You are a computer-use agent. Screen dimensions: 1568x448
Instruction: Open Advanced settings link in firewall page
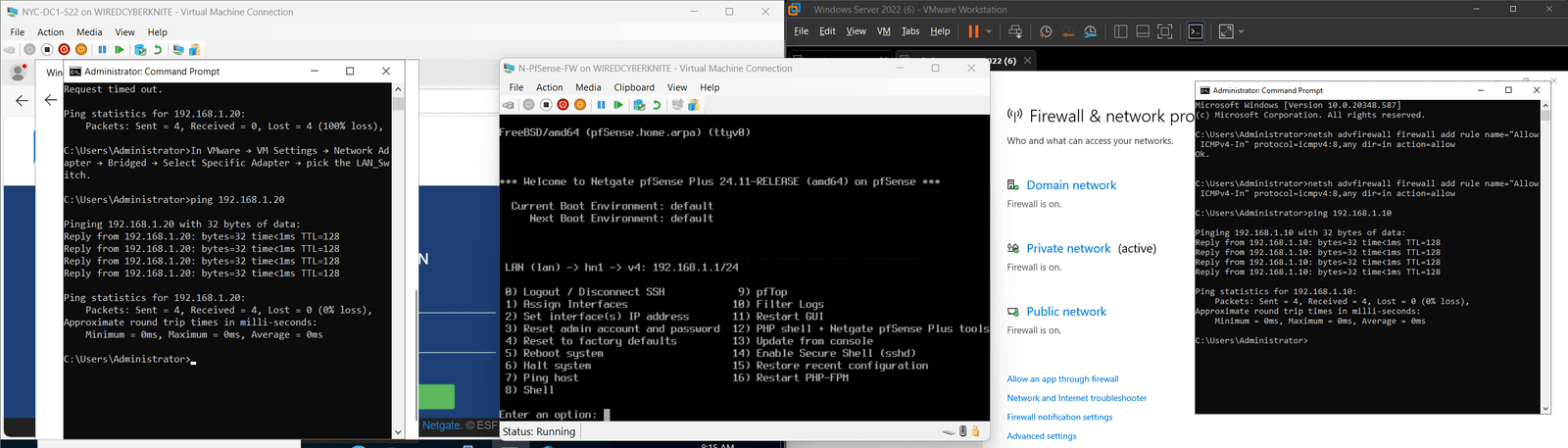[x=1042, y=436]
